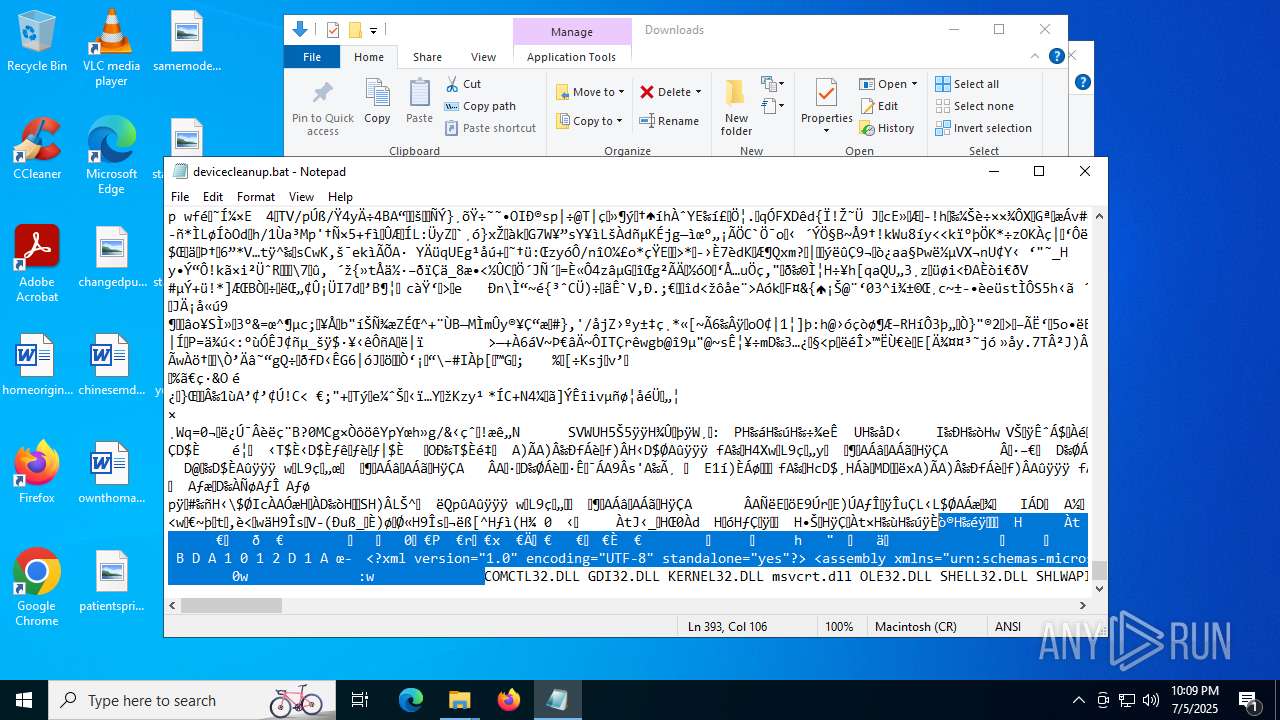Click Notepad horizontal scrollbar thumb
The height and width of the screenshot is (720, 1280).
pos(231,605)
